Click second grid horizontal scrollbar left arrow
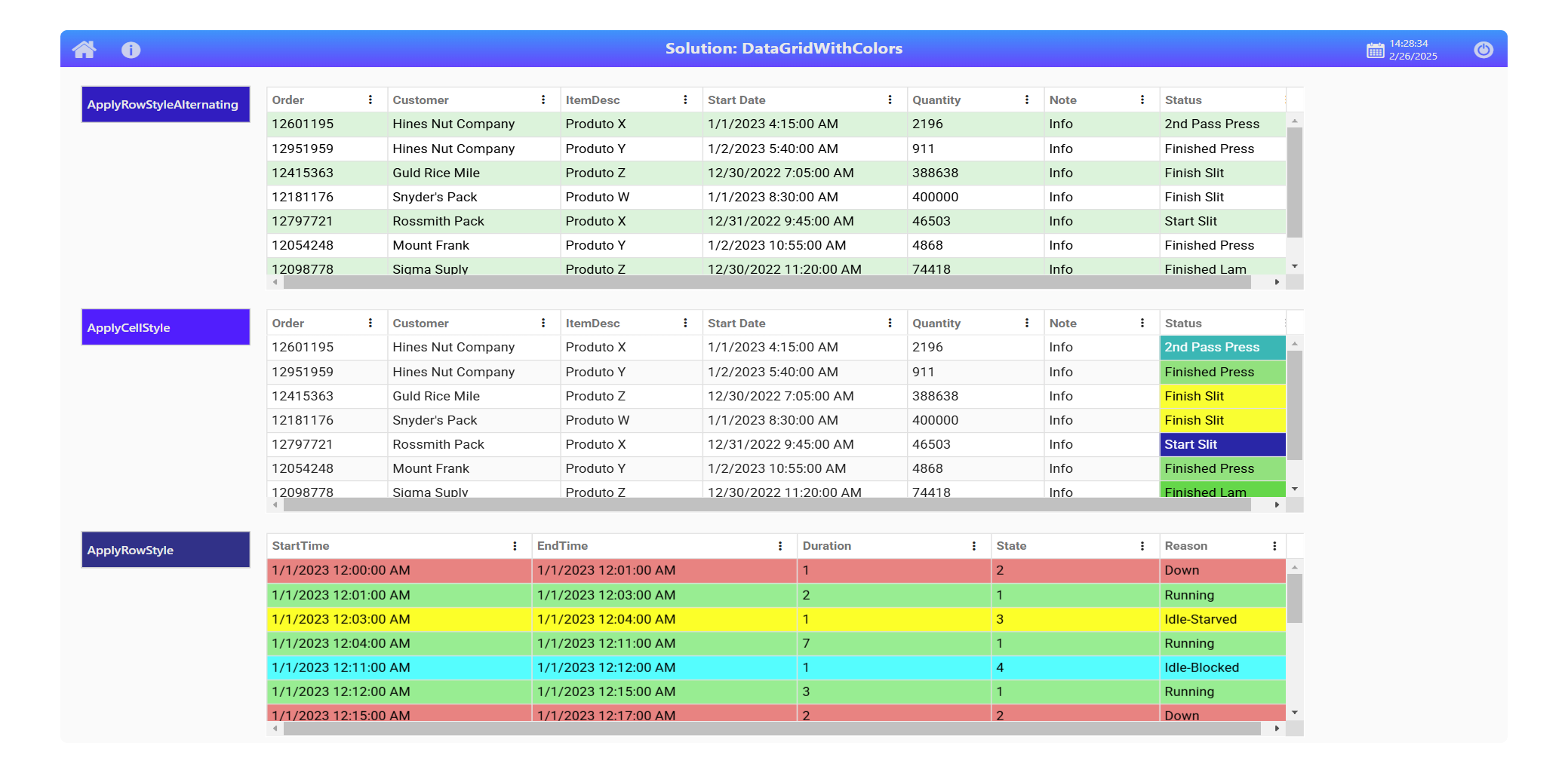Viewport: 1568px width, 773px height. [x=275, y=505]
